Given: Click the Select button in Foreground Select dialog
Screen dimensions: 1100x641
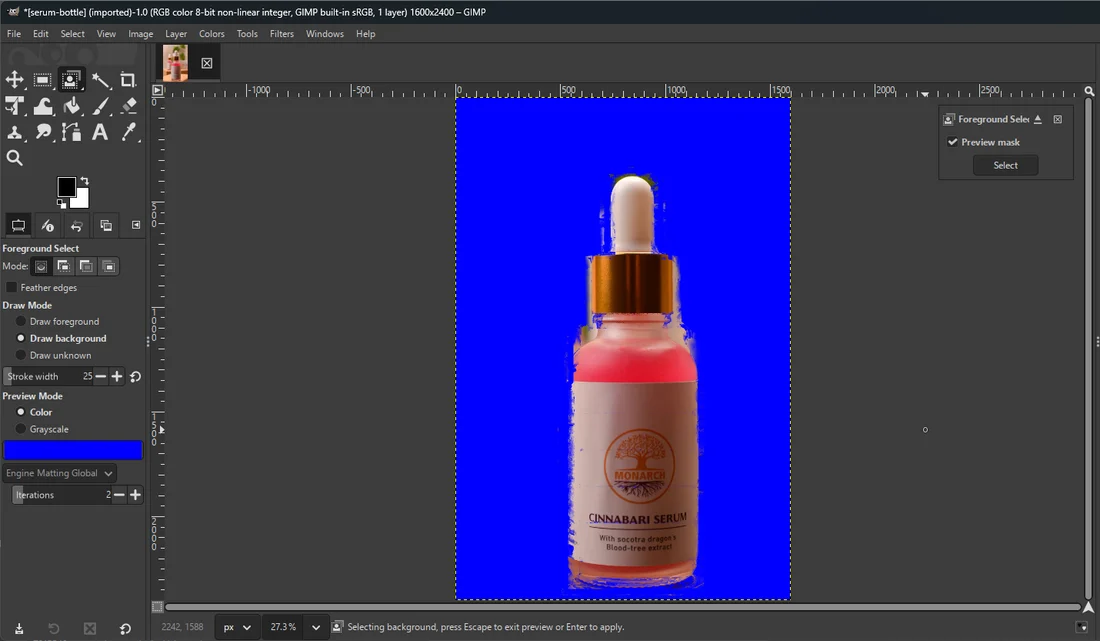Looking at the screenshot, I should point(1005,166).
